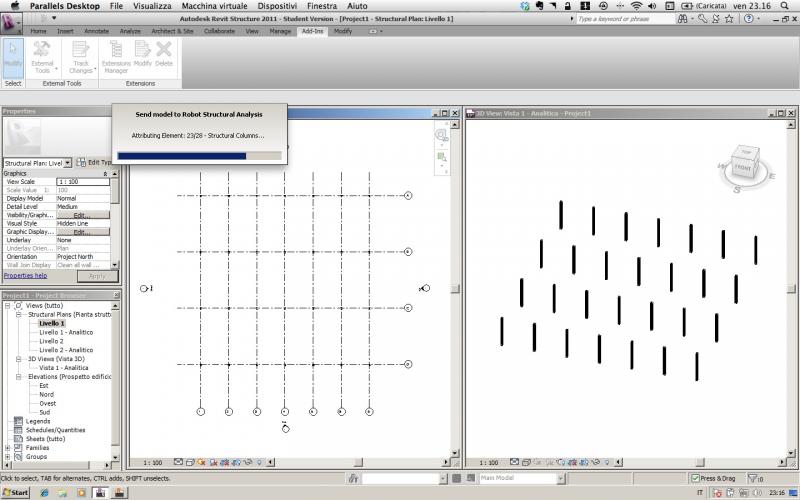Click the 3D view vertical scrollbar thumb
Screen dimensions: 800x500
[x=791, y=289]
